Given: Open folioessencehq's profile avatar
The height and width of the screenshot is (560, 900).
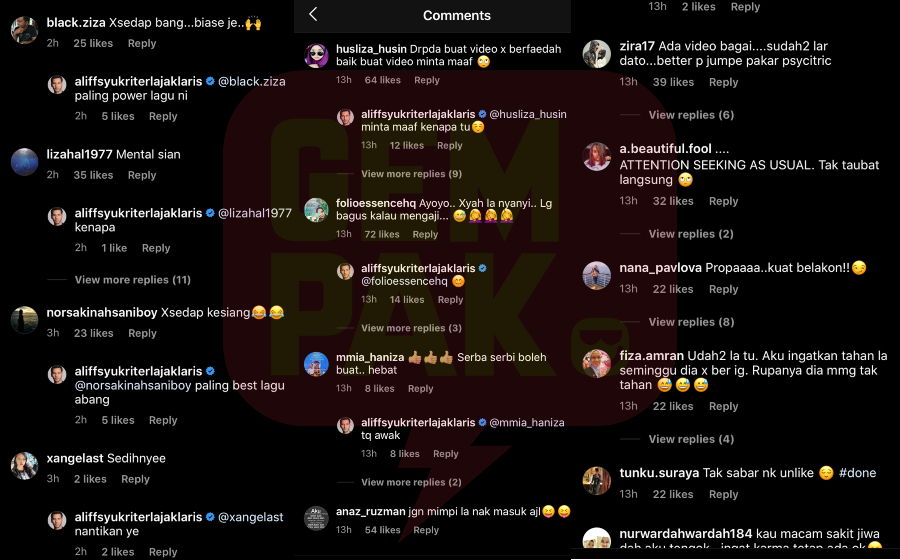Looking at the screenshot, I should 316,210.
